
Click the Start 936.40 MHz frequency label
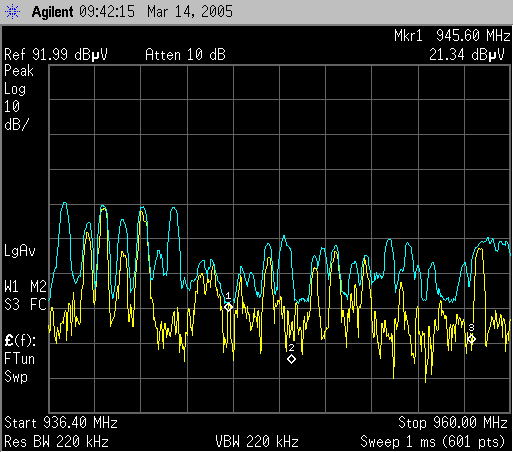click(61, 423)
